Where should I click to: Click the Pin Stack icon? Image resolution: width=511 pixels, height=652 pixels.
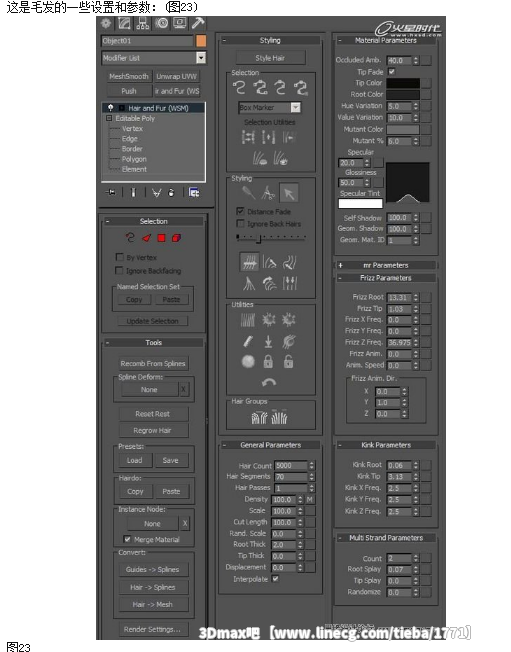111,193
